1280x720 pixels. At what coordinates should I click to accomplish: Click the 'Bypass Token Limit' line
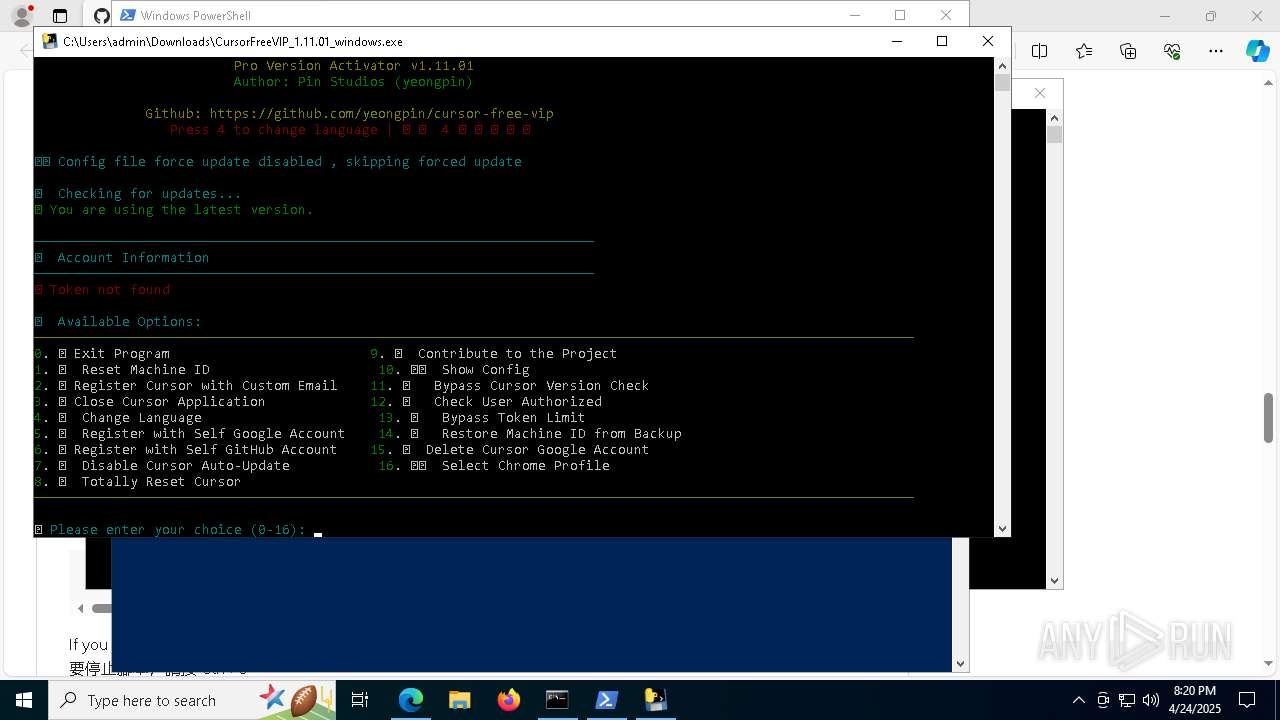482,418
